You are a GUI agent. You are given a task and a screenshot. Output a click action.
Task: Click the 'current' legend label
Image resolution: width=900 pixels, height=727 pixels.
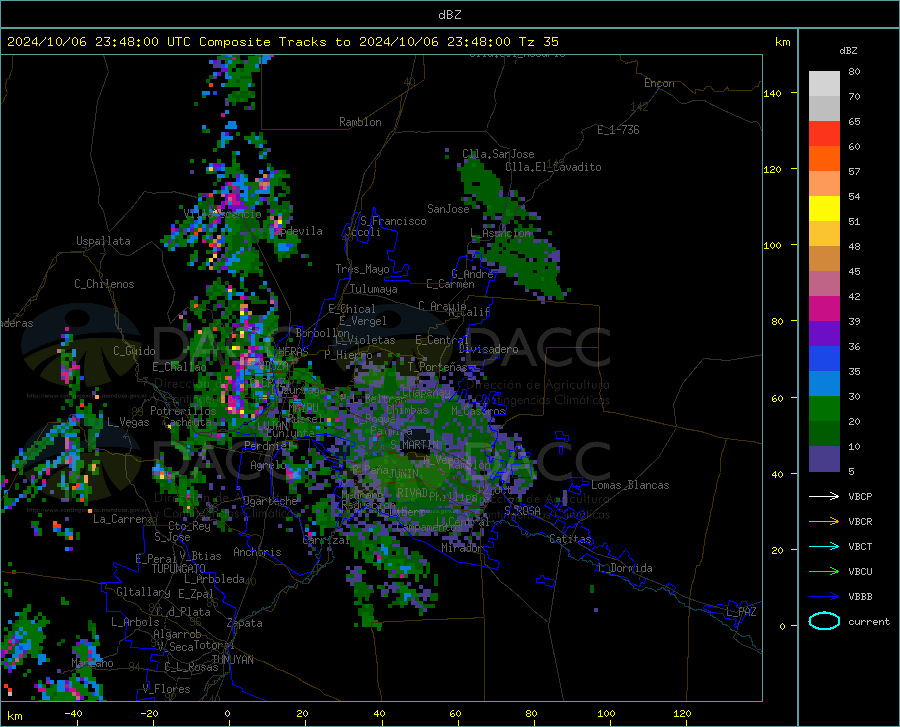[x=869, y=621]
